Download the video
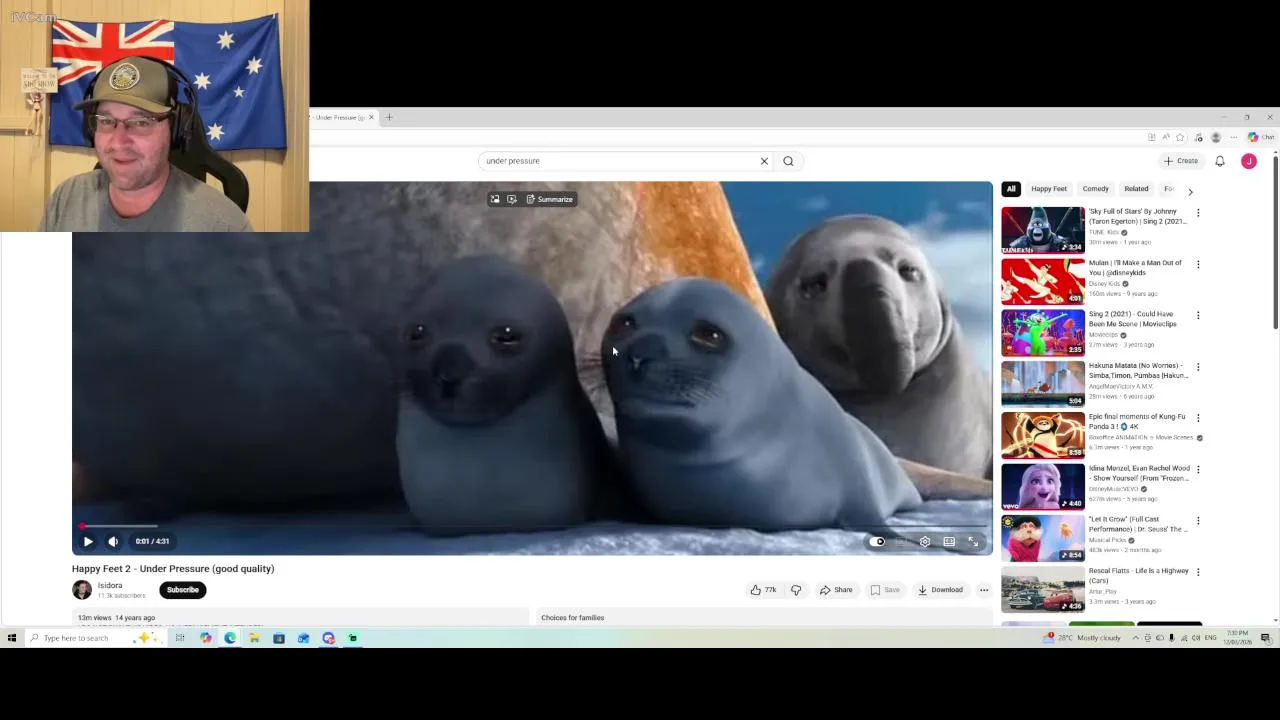The height and width of the screenshot is (720, 1280). click(940, 590)
